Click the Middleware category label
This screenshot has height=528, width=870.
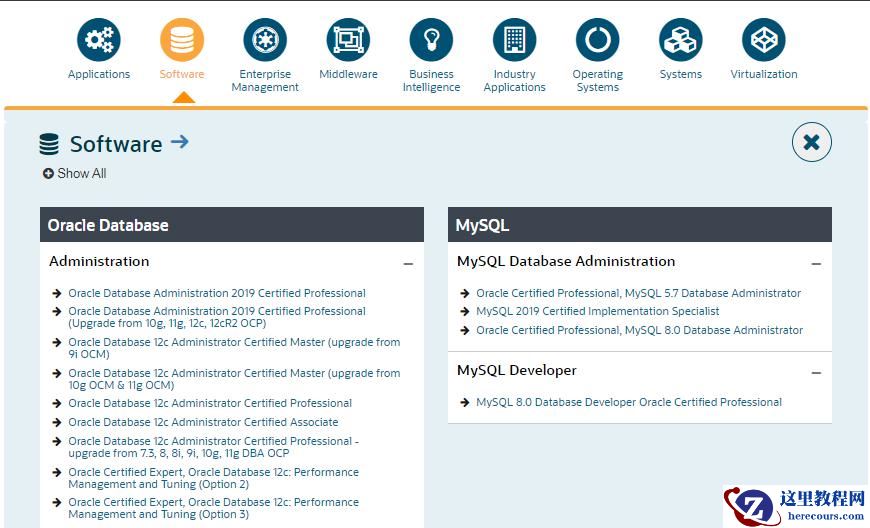[x=348, y=74]
